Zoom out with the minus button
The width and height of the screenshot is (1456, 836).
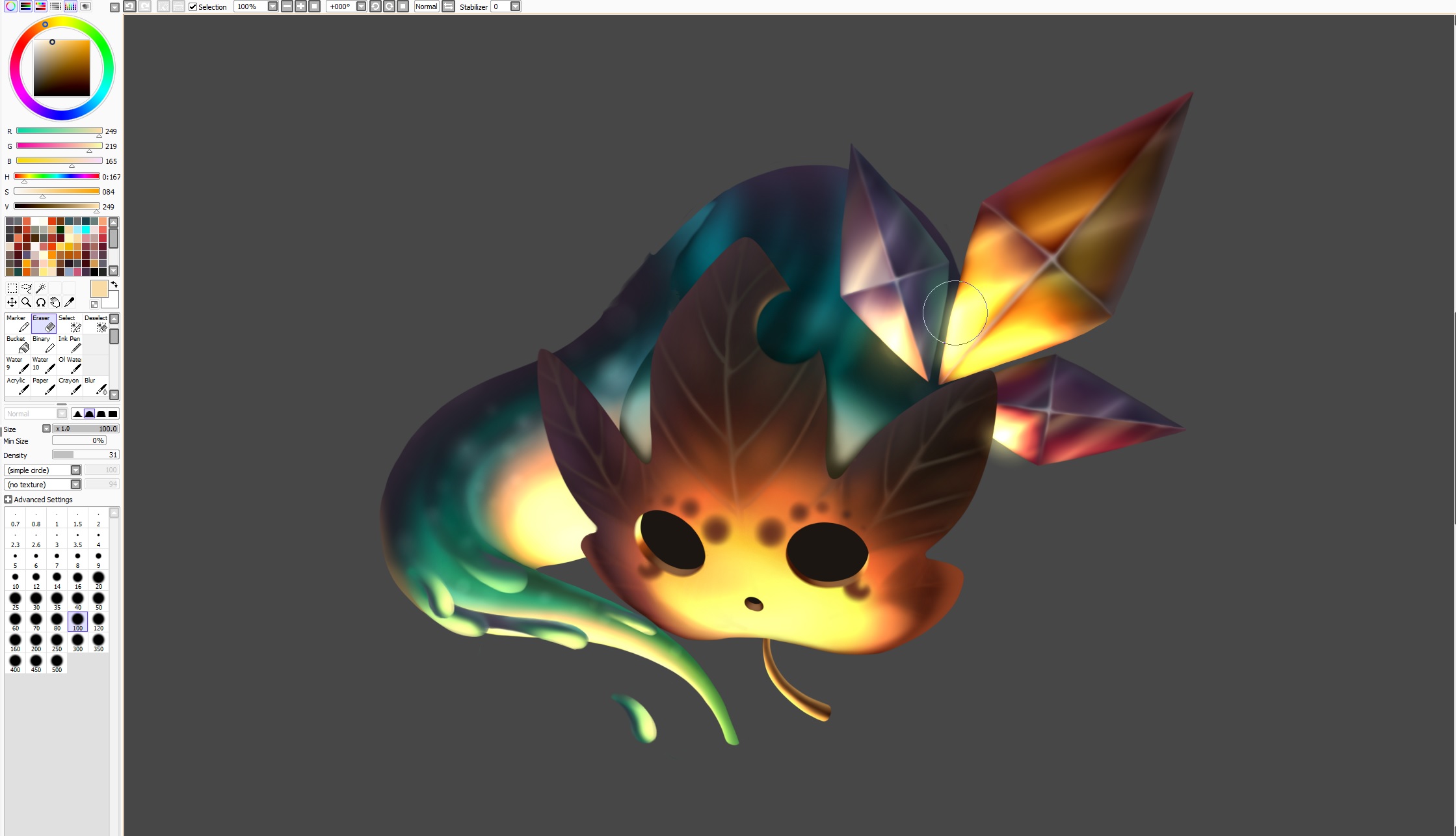pos(287,7)
